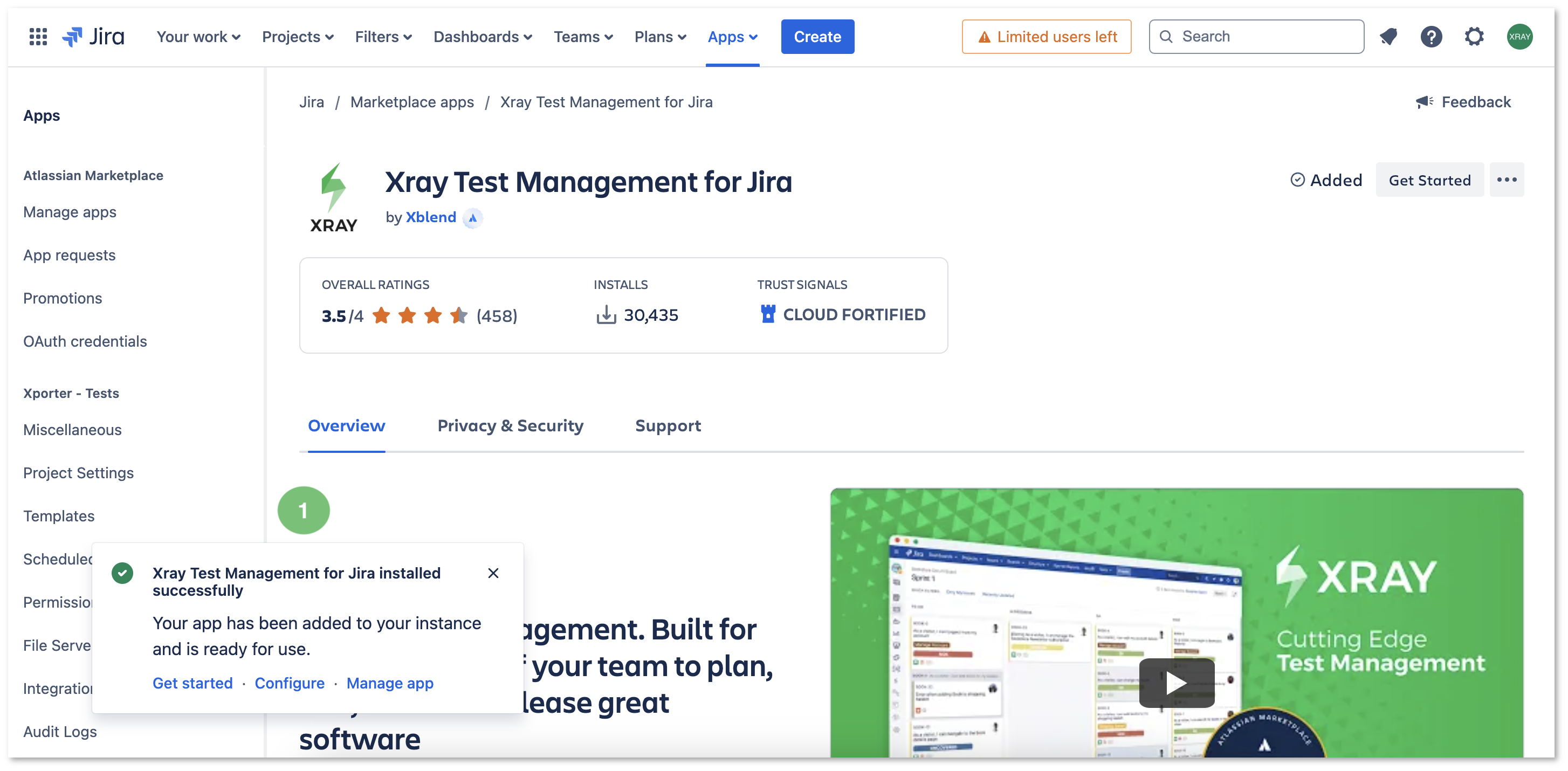Dismiss the installed successfully notification
1568x771 pixels.
(x=493, y=573)
